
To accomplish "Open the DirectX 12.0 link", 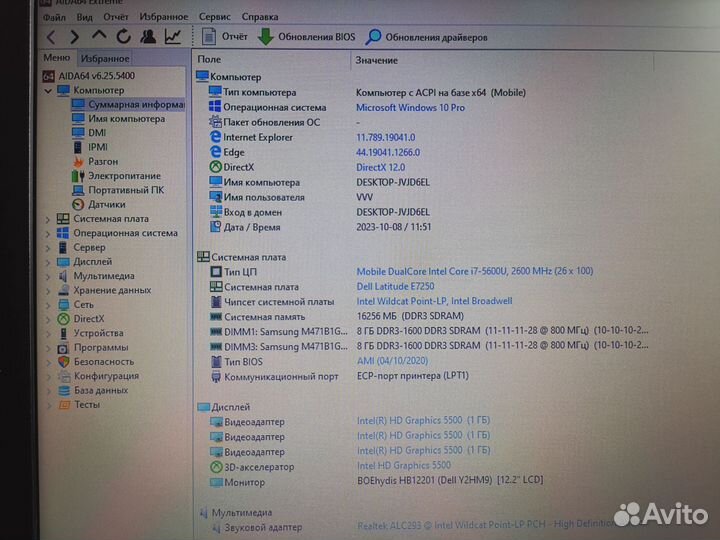I will [381, 167].
